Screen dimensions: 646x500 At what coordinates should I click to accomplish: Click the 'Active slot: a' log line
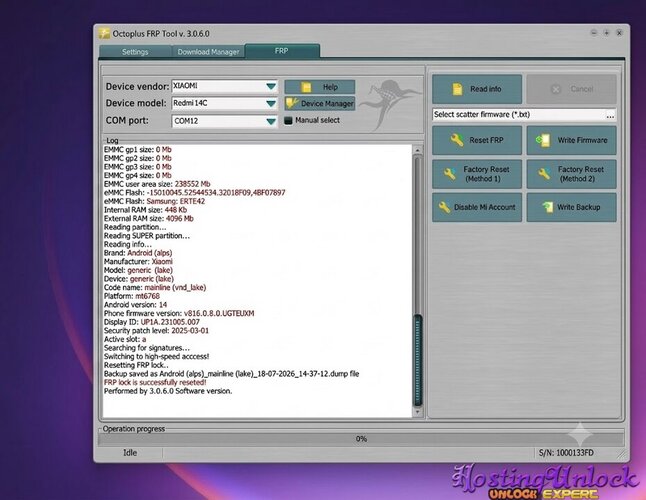125,339
